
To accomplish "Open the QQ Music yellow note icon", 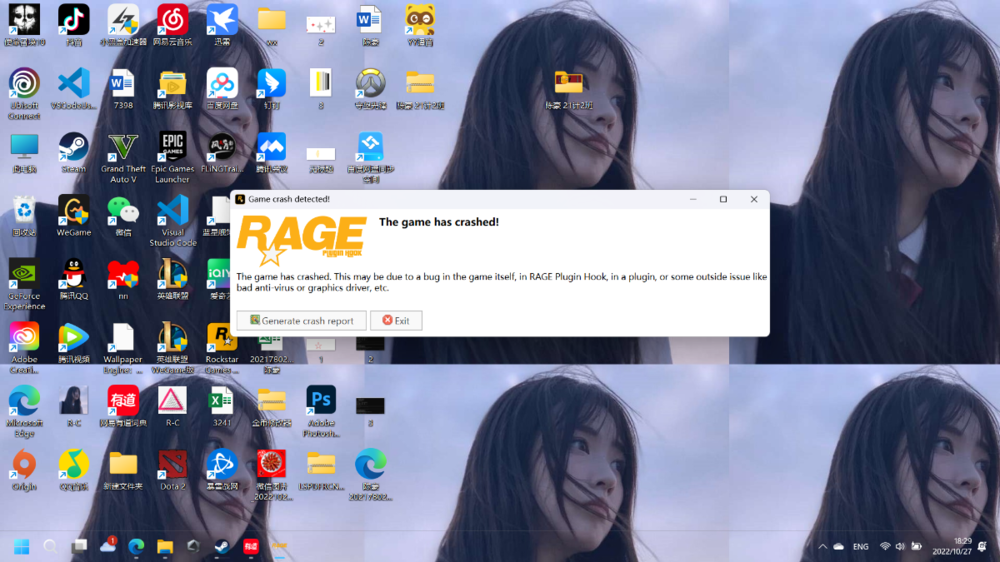I will tap(73, 470).
